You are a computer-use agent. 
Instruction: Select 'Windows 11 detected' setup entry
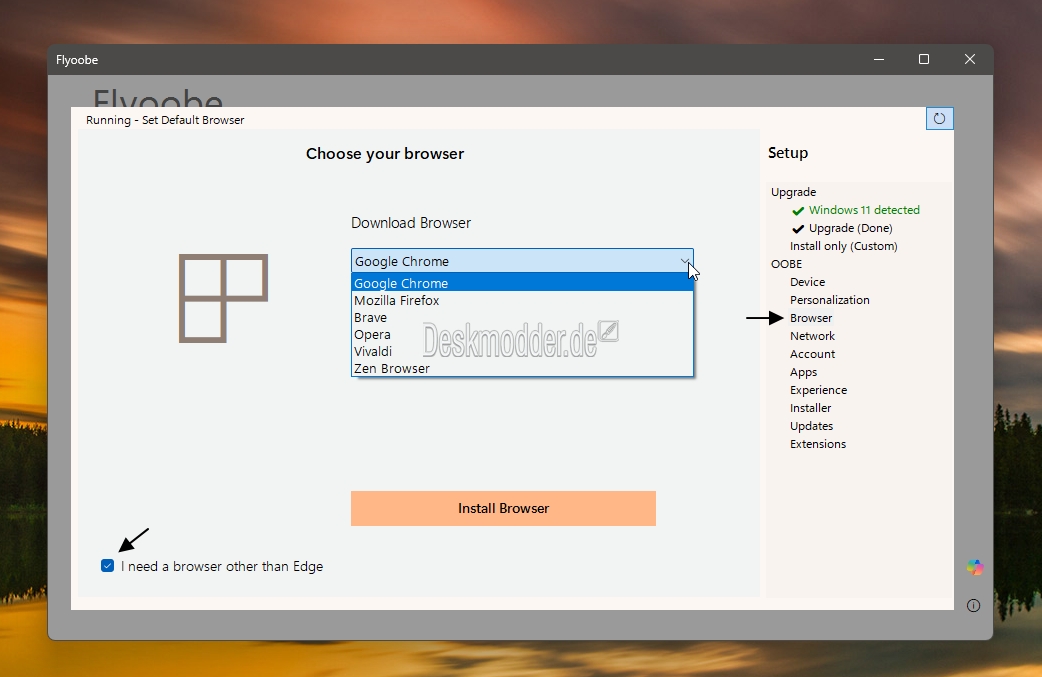(864, 210)
